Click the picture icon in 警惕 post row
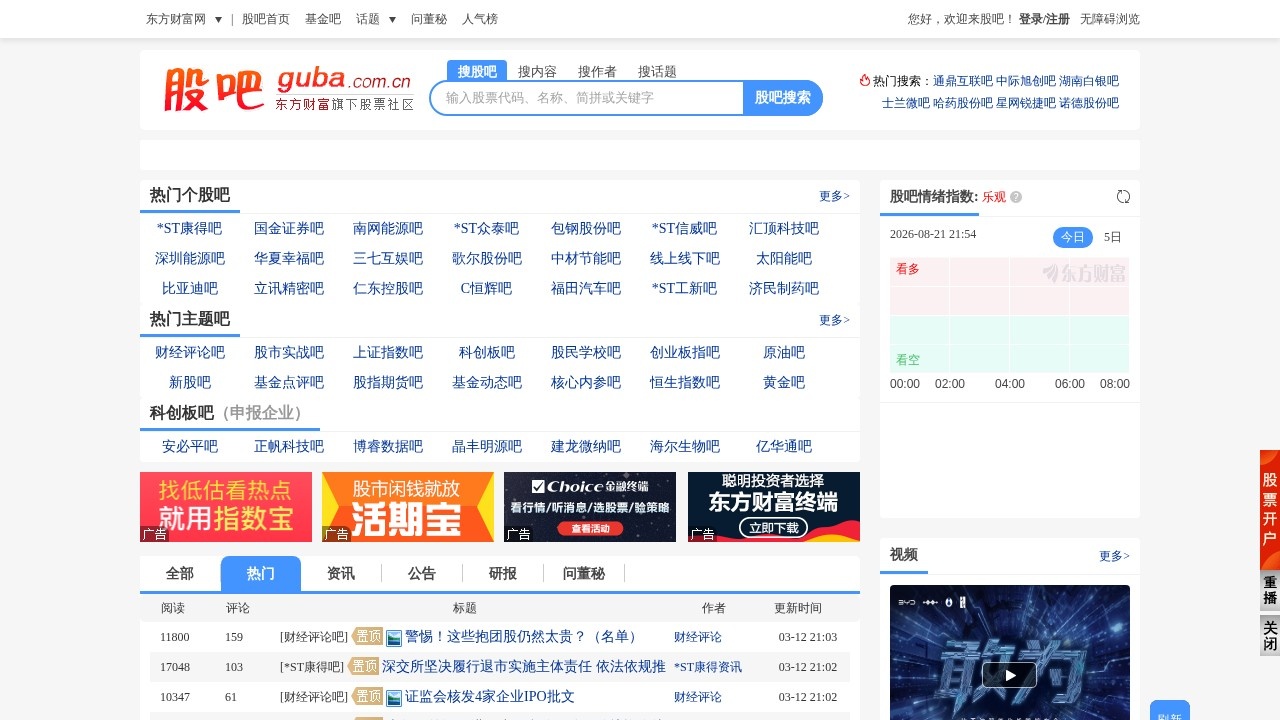The image size is (1280, 720). pyautogui.click(x=394, y=638)
